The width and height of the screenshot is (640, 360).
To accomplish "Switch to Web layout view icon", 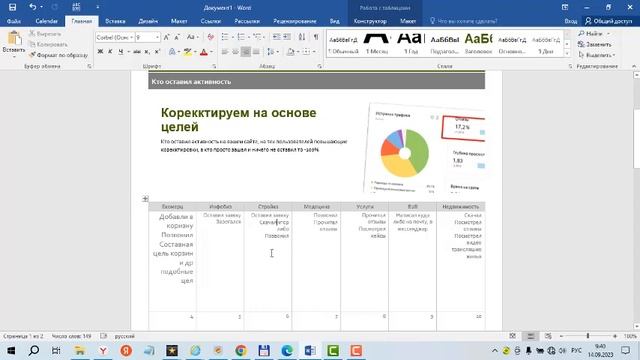I will 548,336.
